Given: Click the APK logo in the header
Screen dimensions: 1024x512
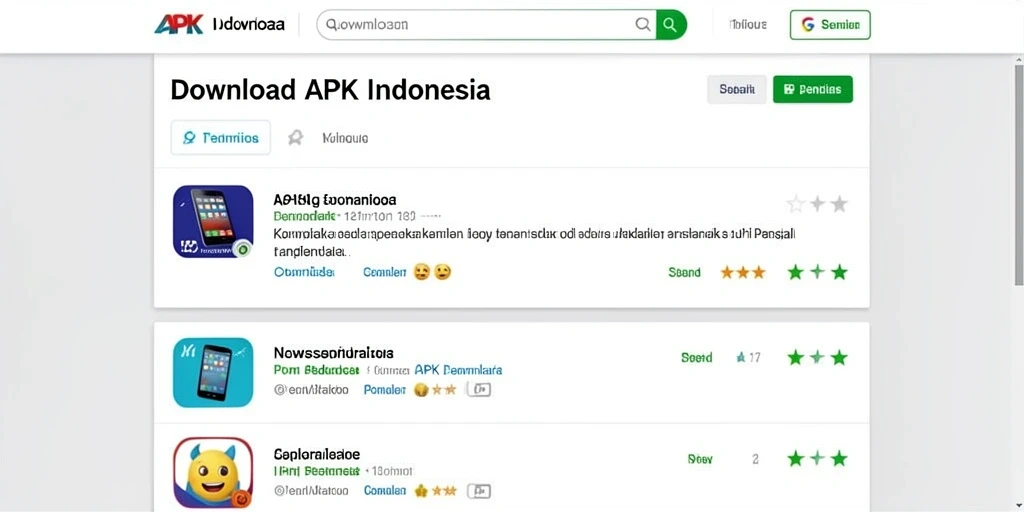Looking at the screenshot, I should coord(178,24).
